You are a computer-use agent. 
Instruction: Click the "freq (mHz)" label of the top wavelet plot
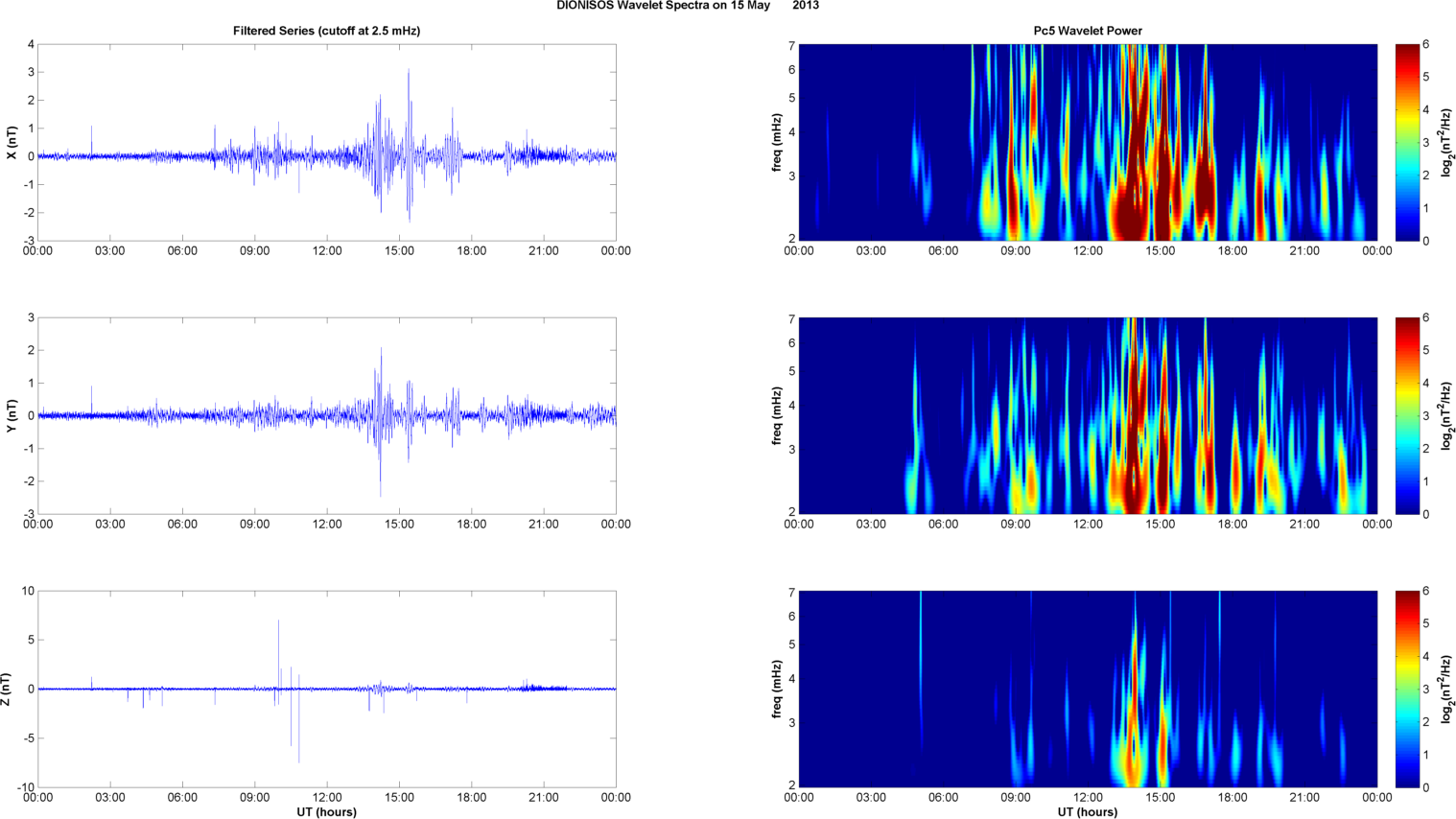click(x=777, y=143)
